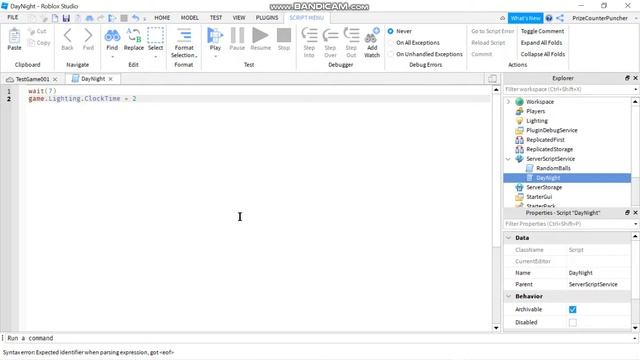Image resolution: width=640 pixels, height=360 pixels.
Task: Click the Lighting bulb icon in Explorer
Action: (x=519, y=121)
